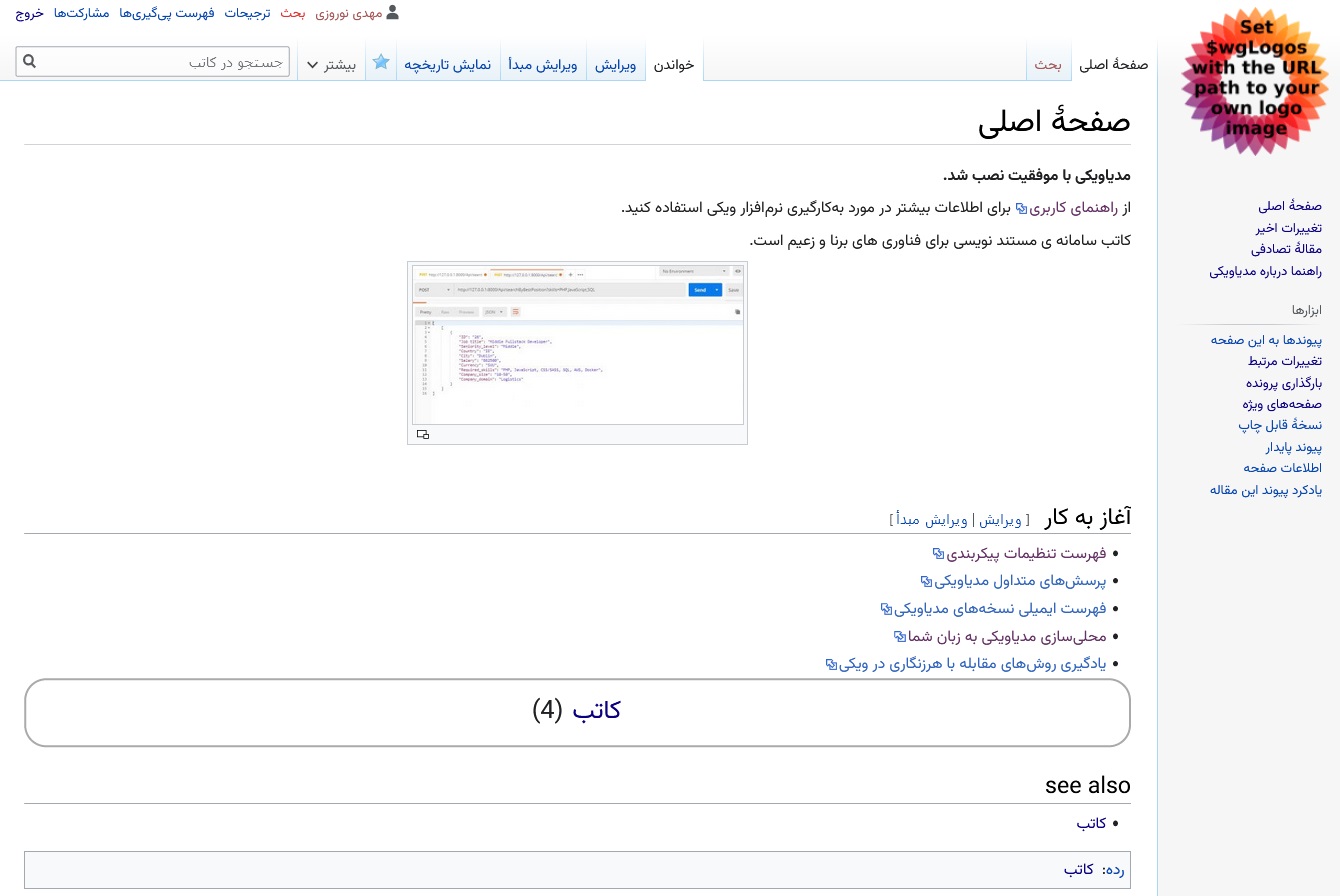Image resolution: width=1340 pixels, height=896 pixels.
Task: Open مشارکت‌ها contributions link
Action: click(x=81, y=14)
